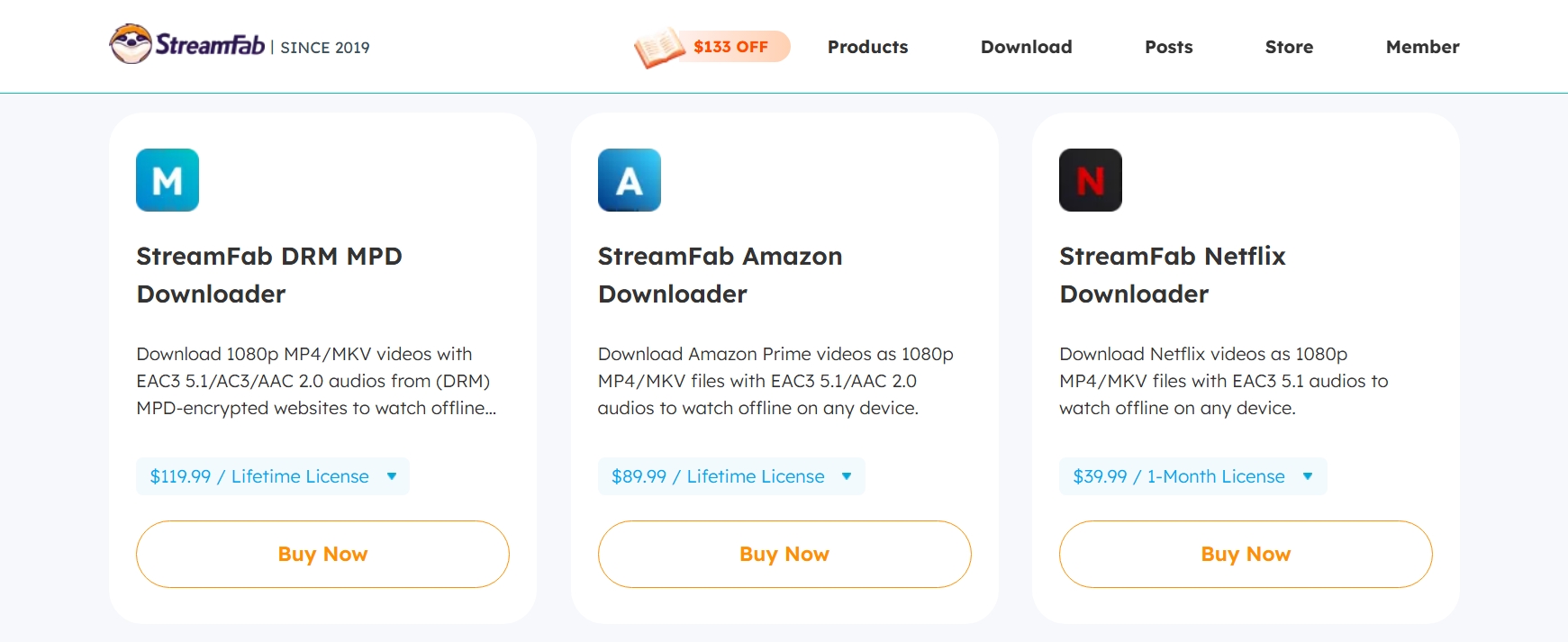Image resolution: width=1568 pixels, height=642 pixels.
Task: Click the $133 OFF promo badge
Action: tap(730, 47)
